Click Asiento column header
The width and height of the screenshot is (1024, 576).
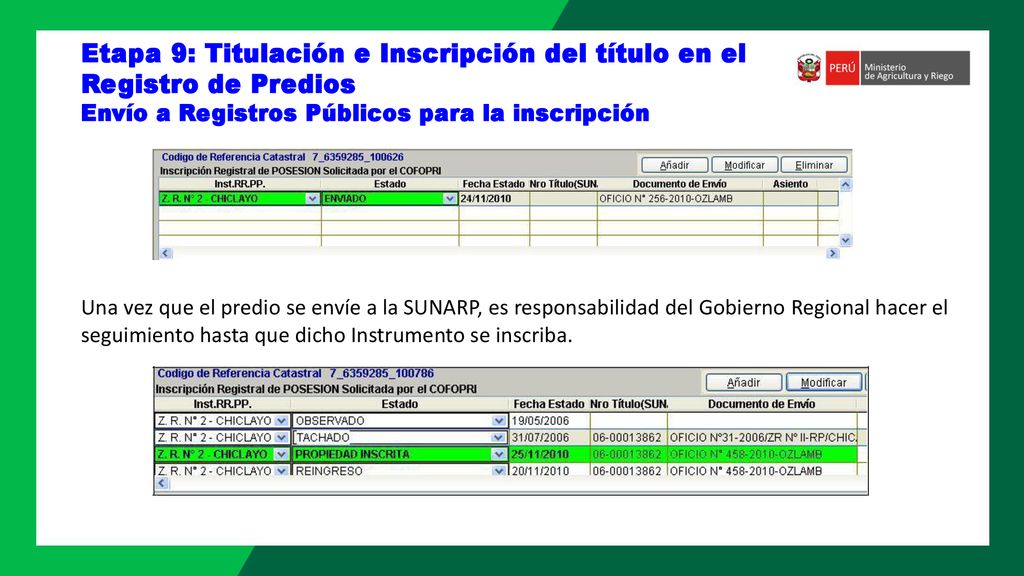[790, 184]
